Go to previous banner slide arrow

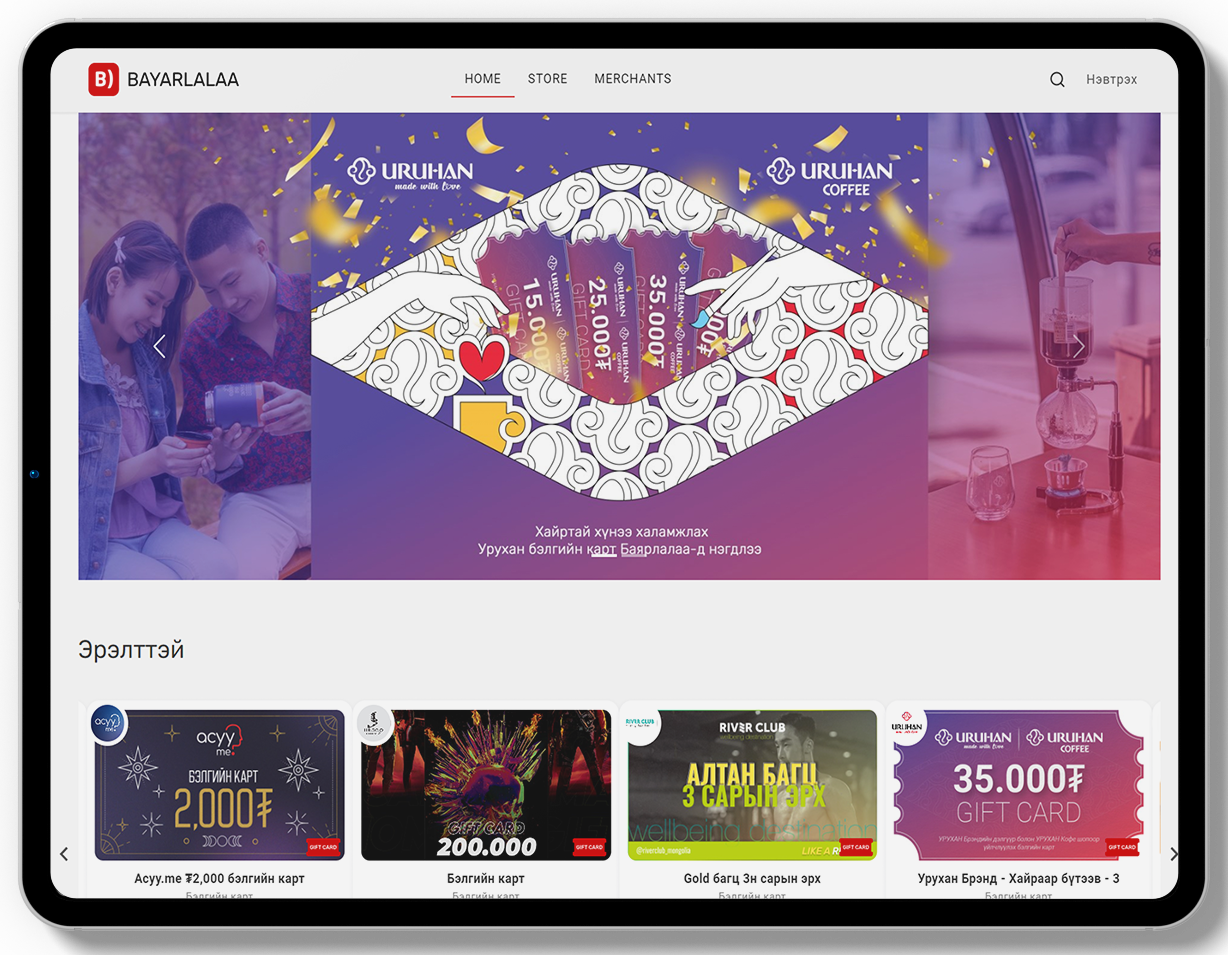pyautogui.click(x=159, y=346)
